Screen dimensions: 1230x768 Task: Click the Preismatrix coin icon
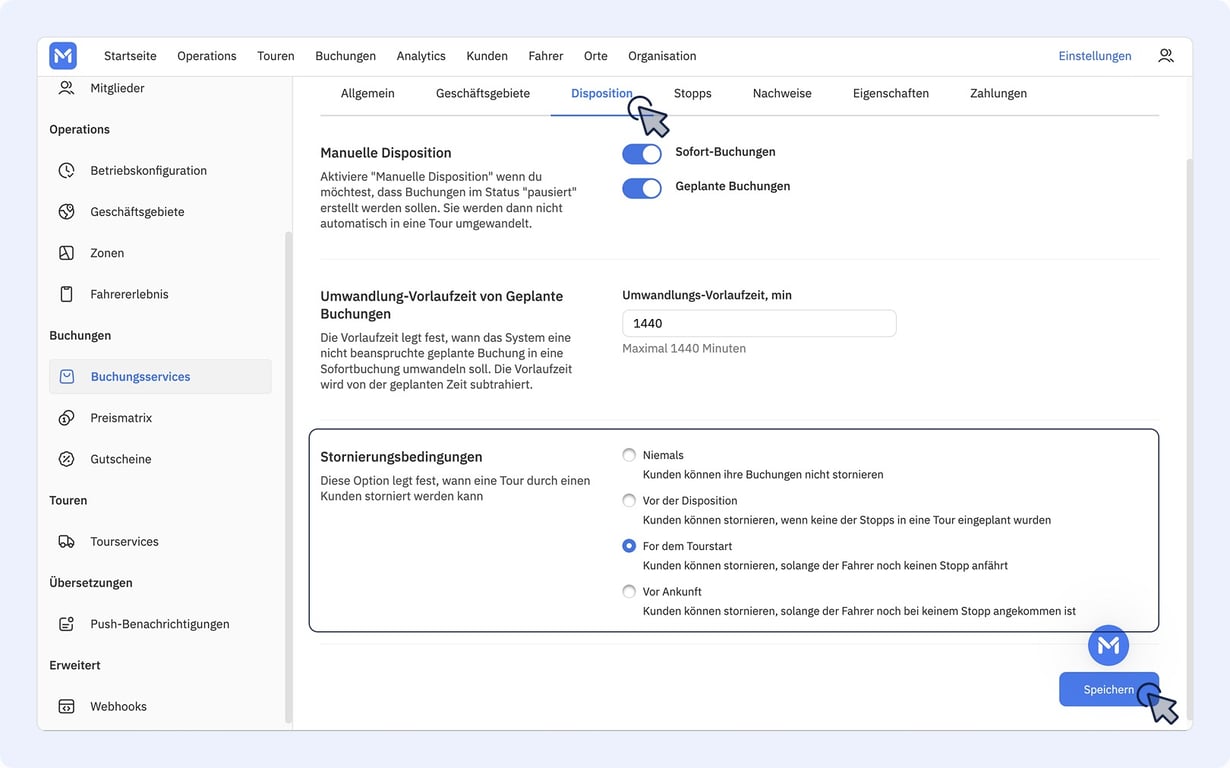coord(66,418)
